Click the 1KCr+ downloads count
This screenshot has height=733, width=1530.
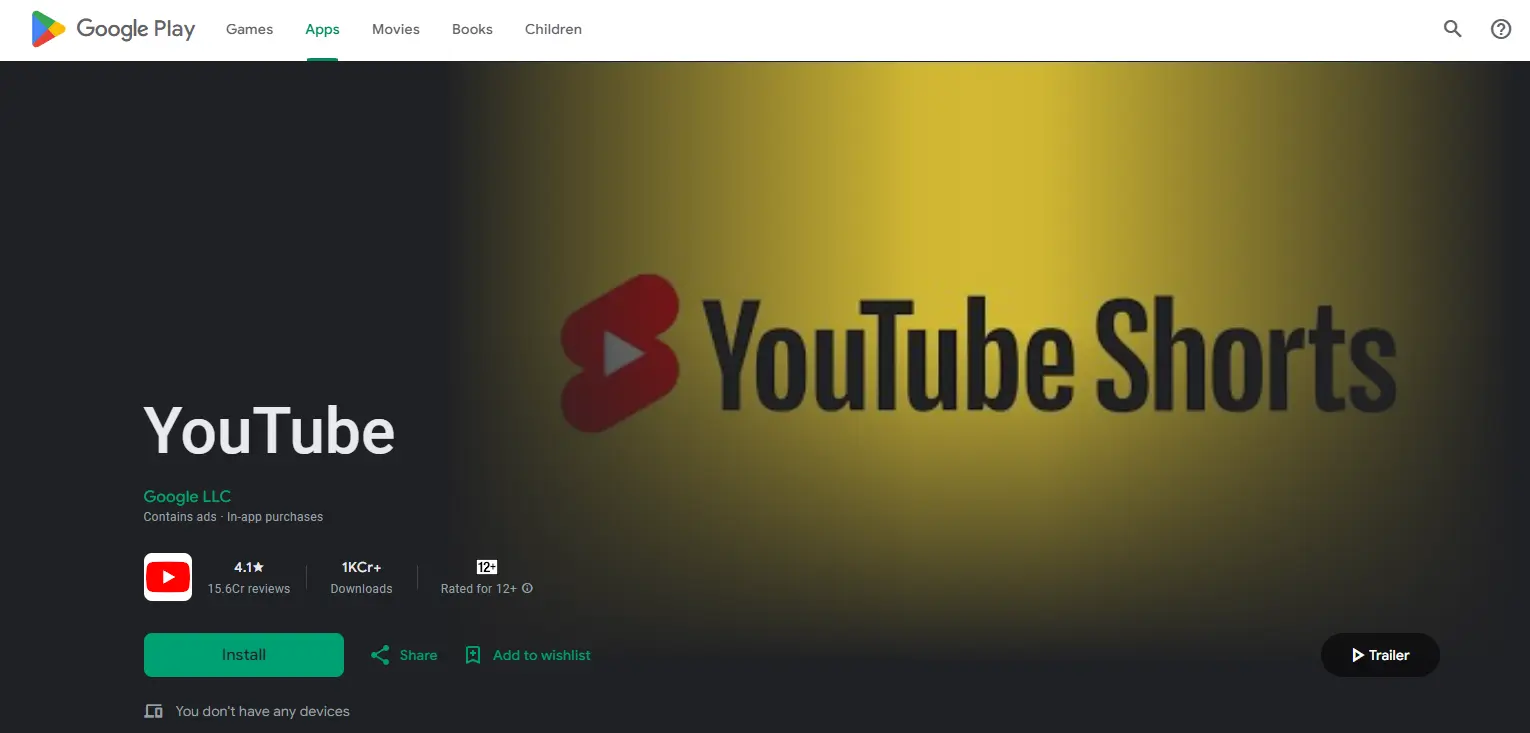pyautogui.click(x=361, y=567)
